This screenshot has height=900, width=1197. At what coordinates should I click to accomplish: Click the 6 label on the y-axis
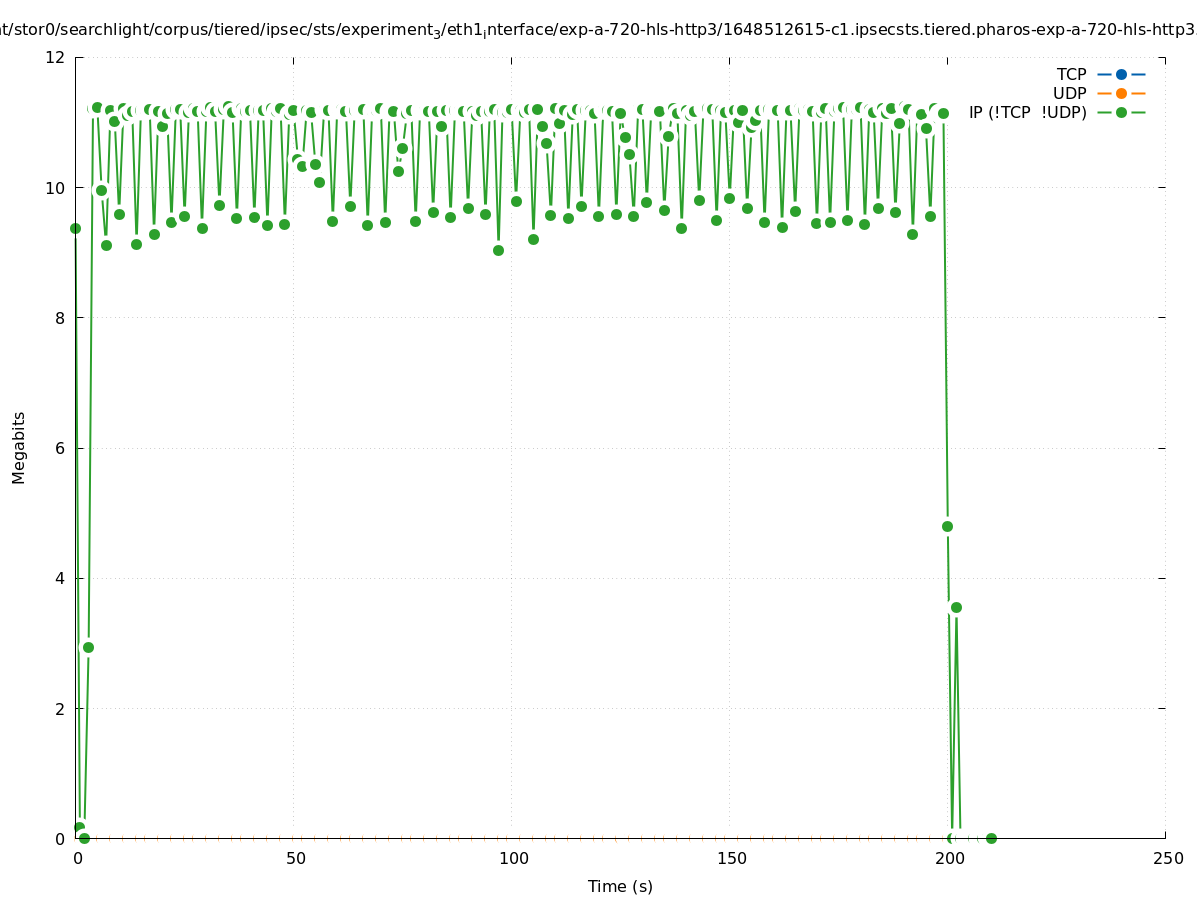tap(60, 448)
